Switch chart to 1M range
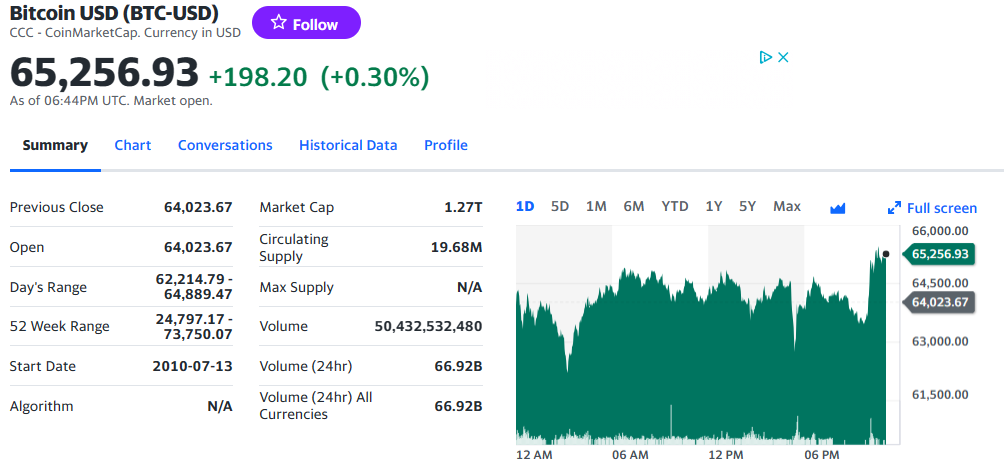This screenshot has height=467, width=1004. (x=596, y=206)
